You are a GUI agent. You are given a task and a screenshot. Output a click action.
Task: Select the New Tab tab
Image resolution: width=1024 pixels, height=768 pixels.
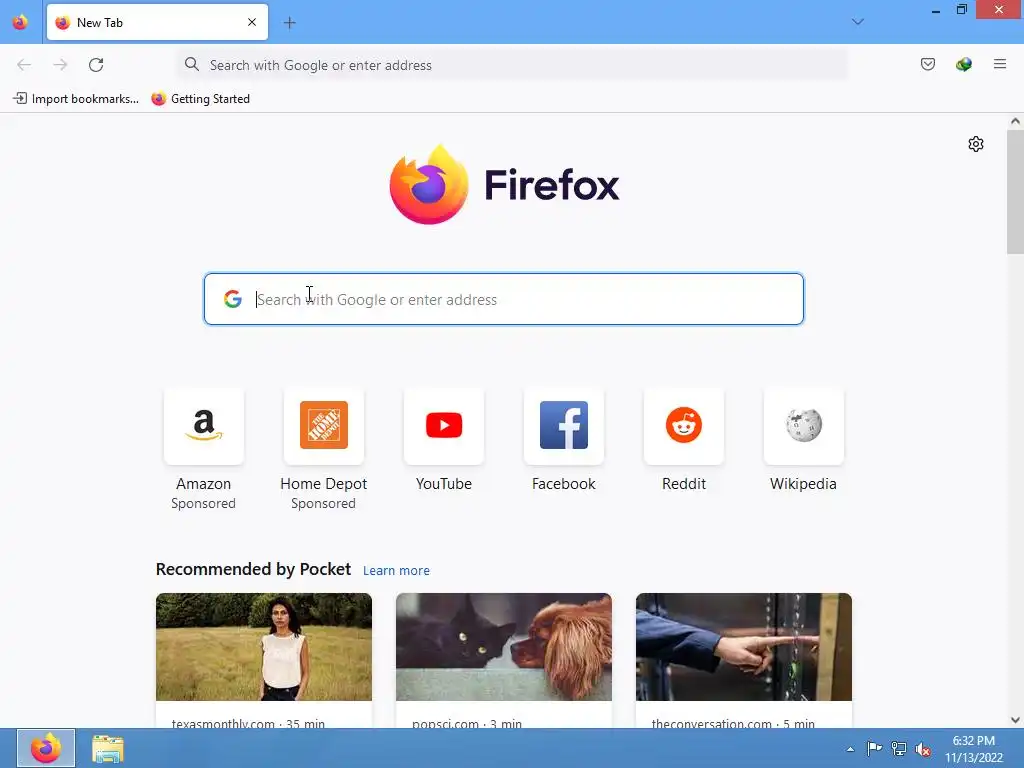pos(157,22)
